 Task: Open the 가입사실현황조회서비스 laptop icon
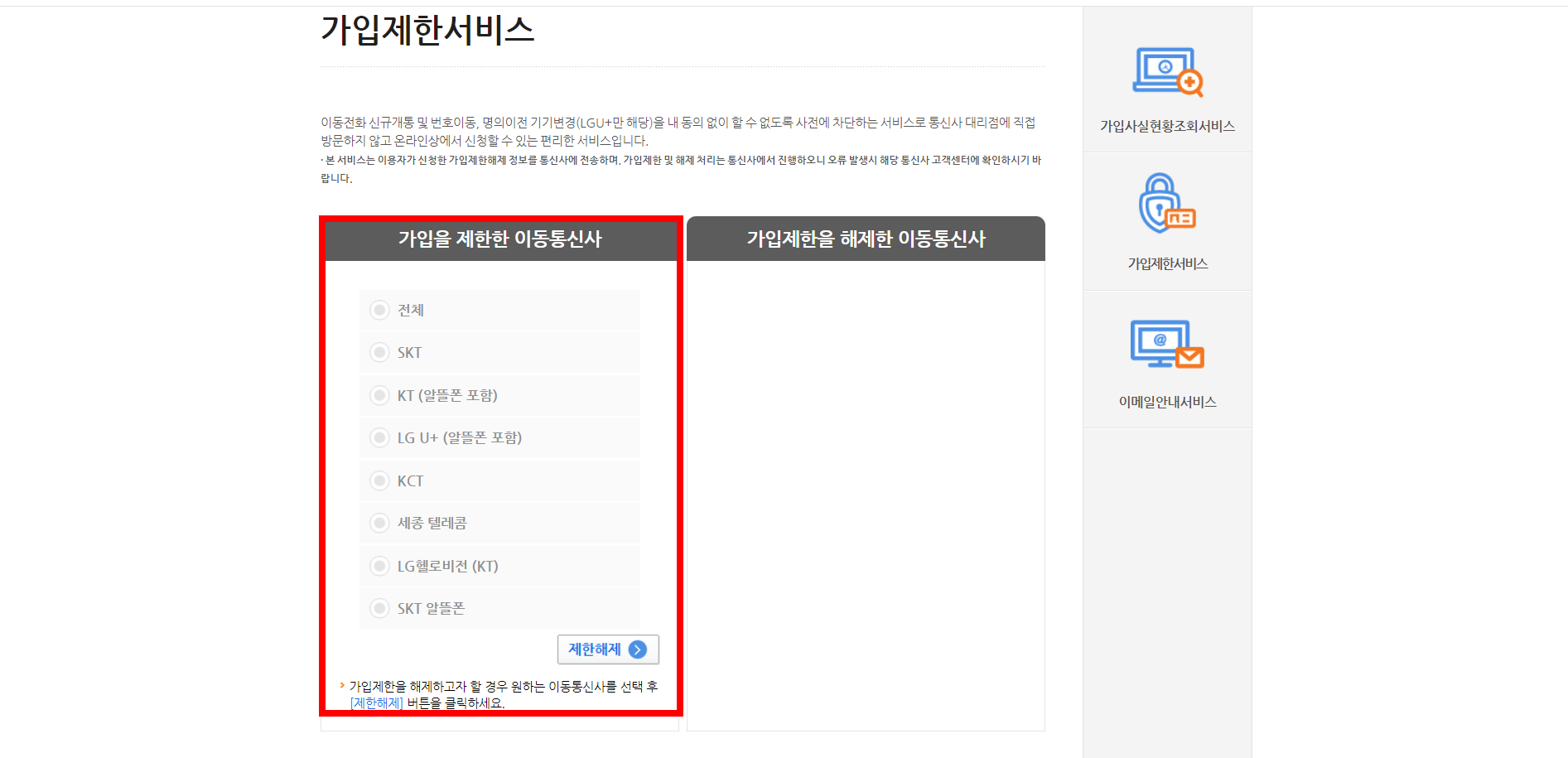coord(1165,70)
